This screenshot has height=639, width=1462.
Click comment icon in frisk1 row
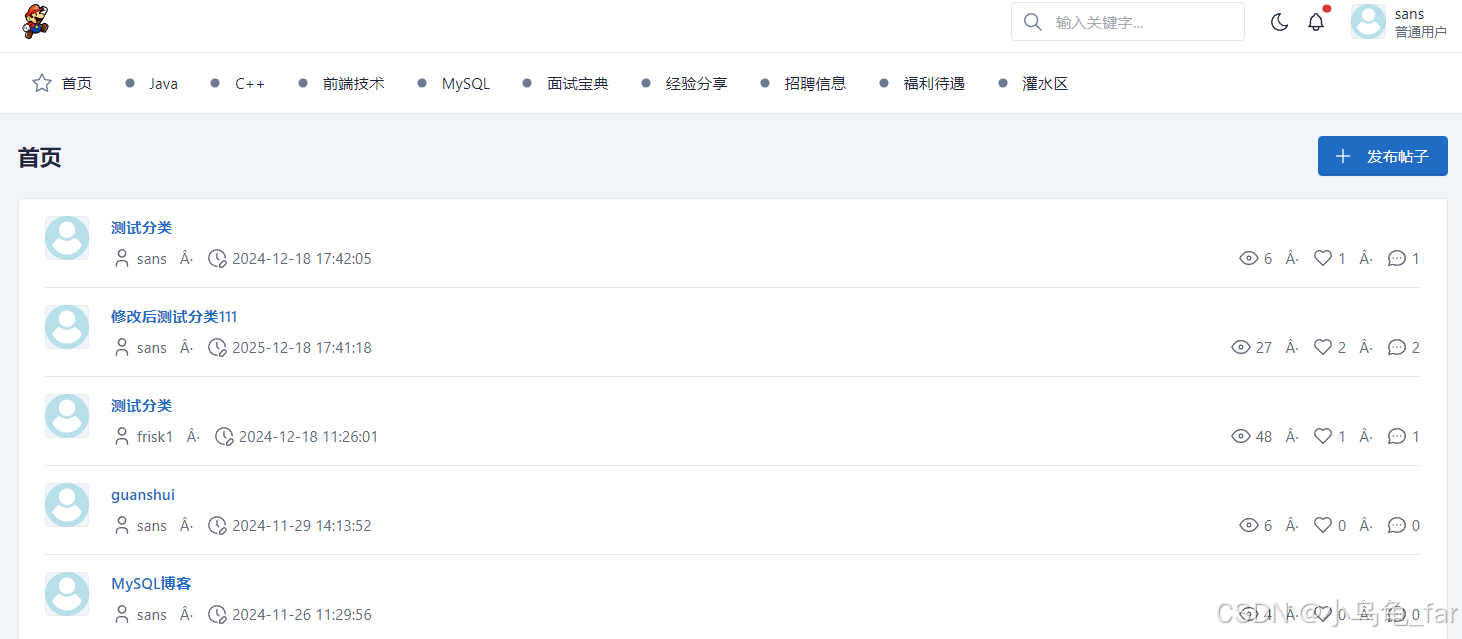coord(1397,436)
